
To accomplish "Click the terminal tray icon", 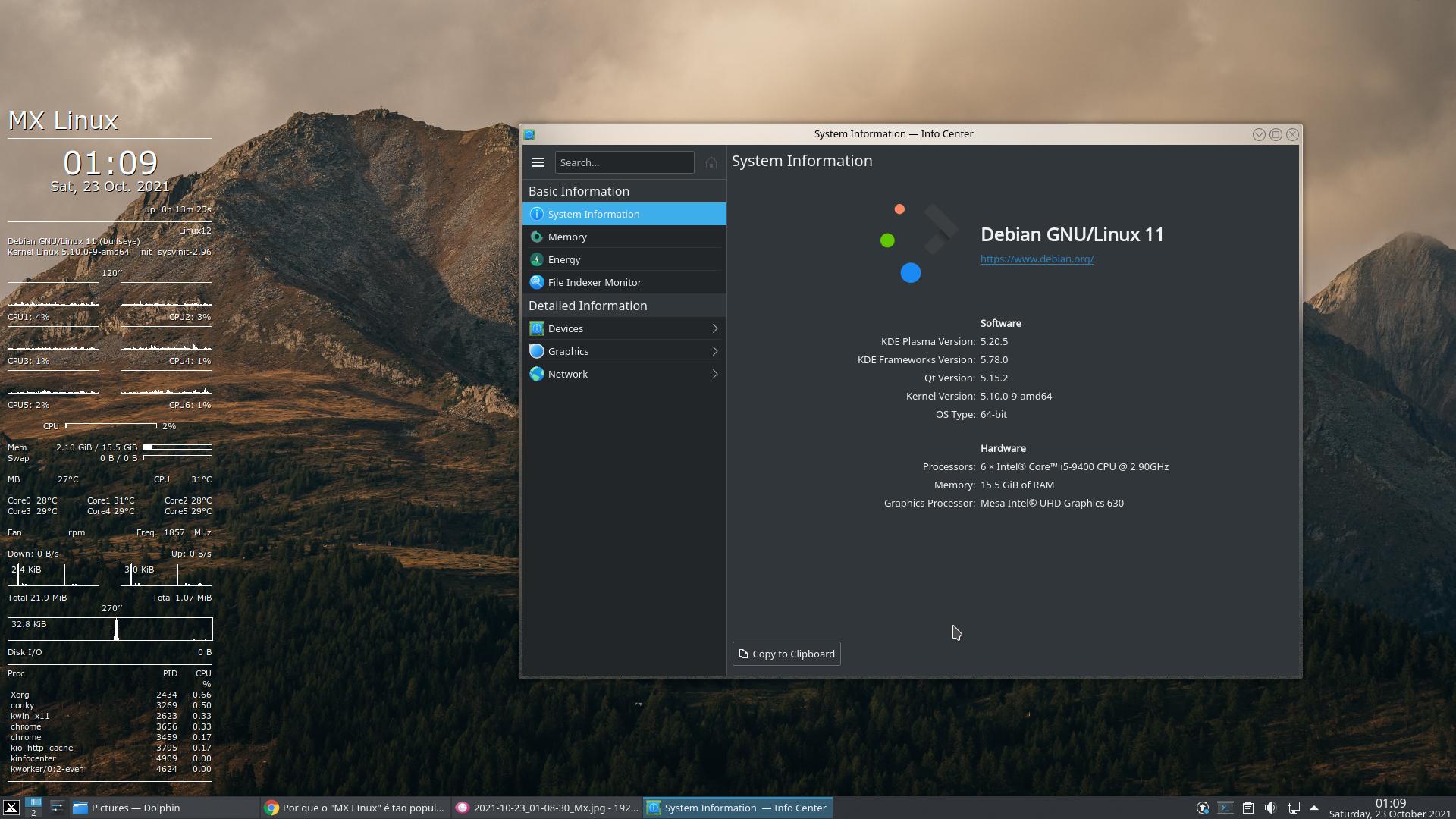I will [1225, 808].
